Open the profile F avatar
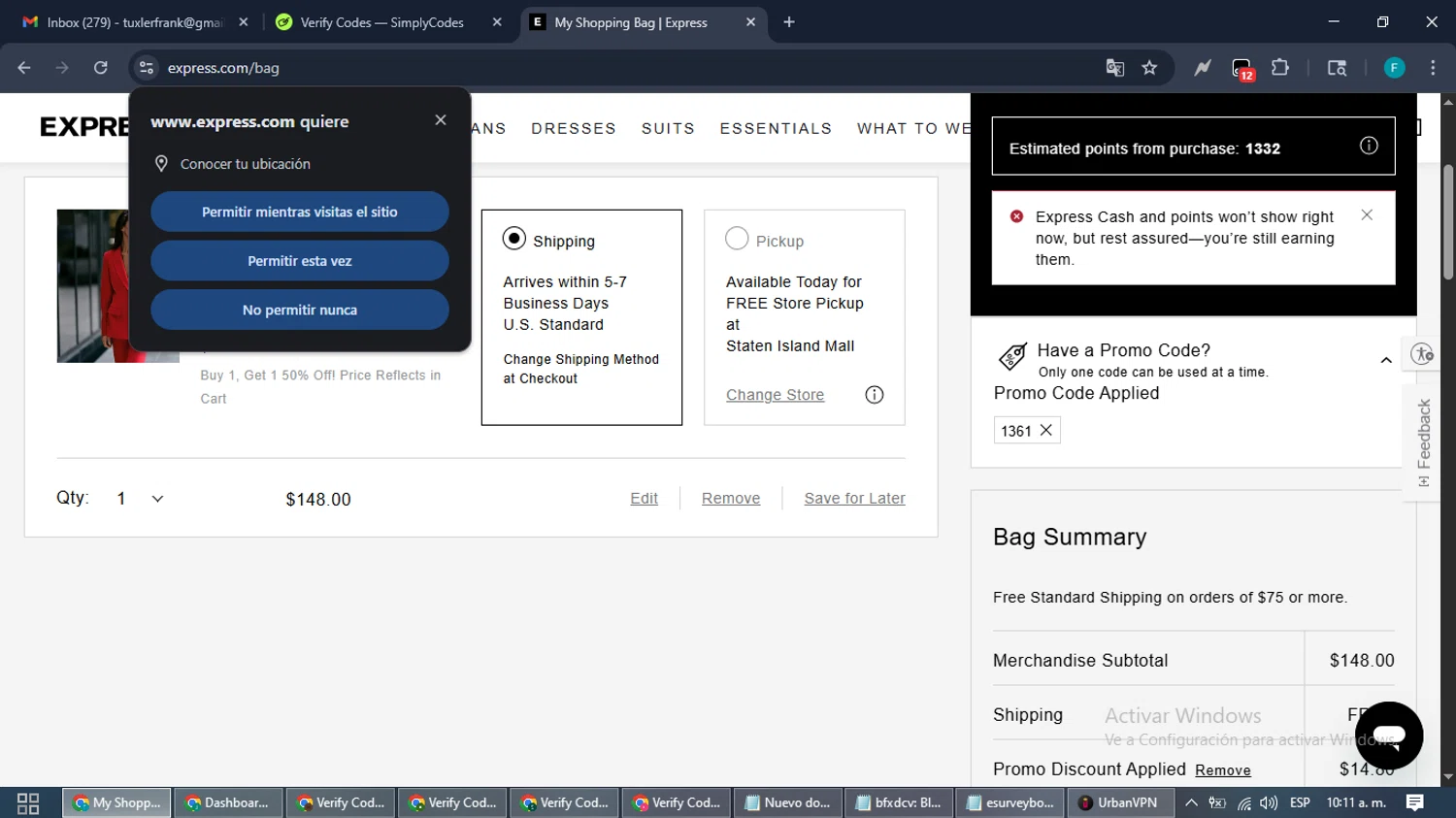 [1394, 68]
